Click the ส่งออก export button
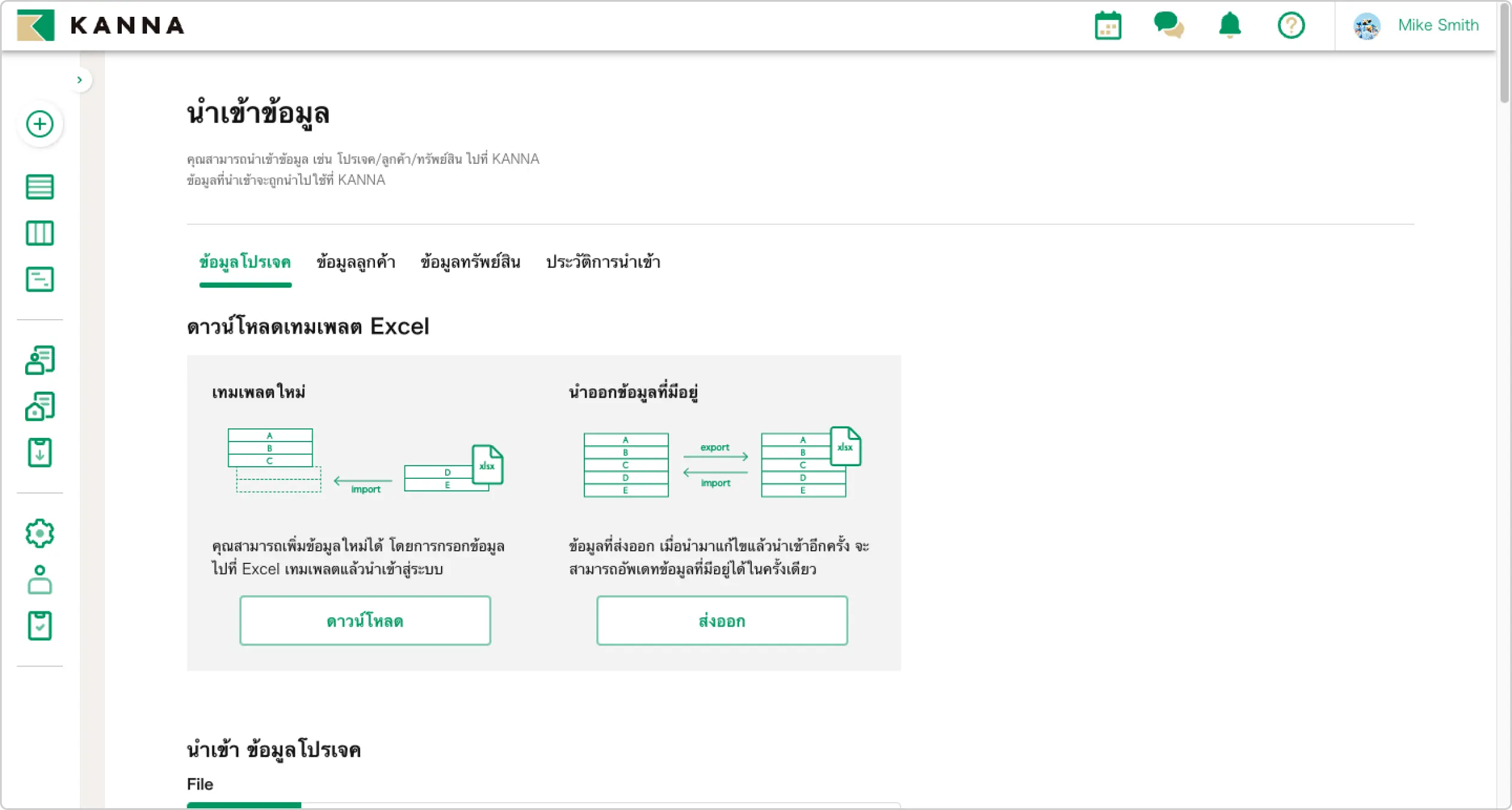 [722, 620]
